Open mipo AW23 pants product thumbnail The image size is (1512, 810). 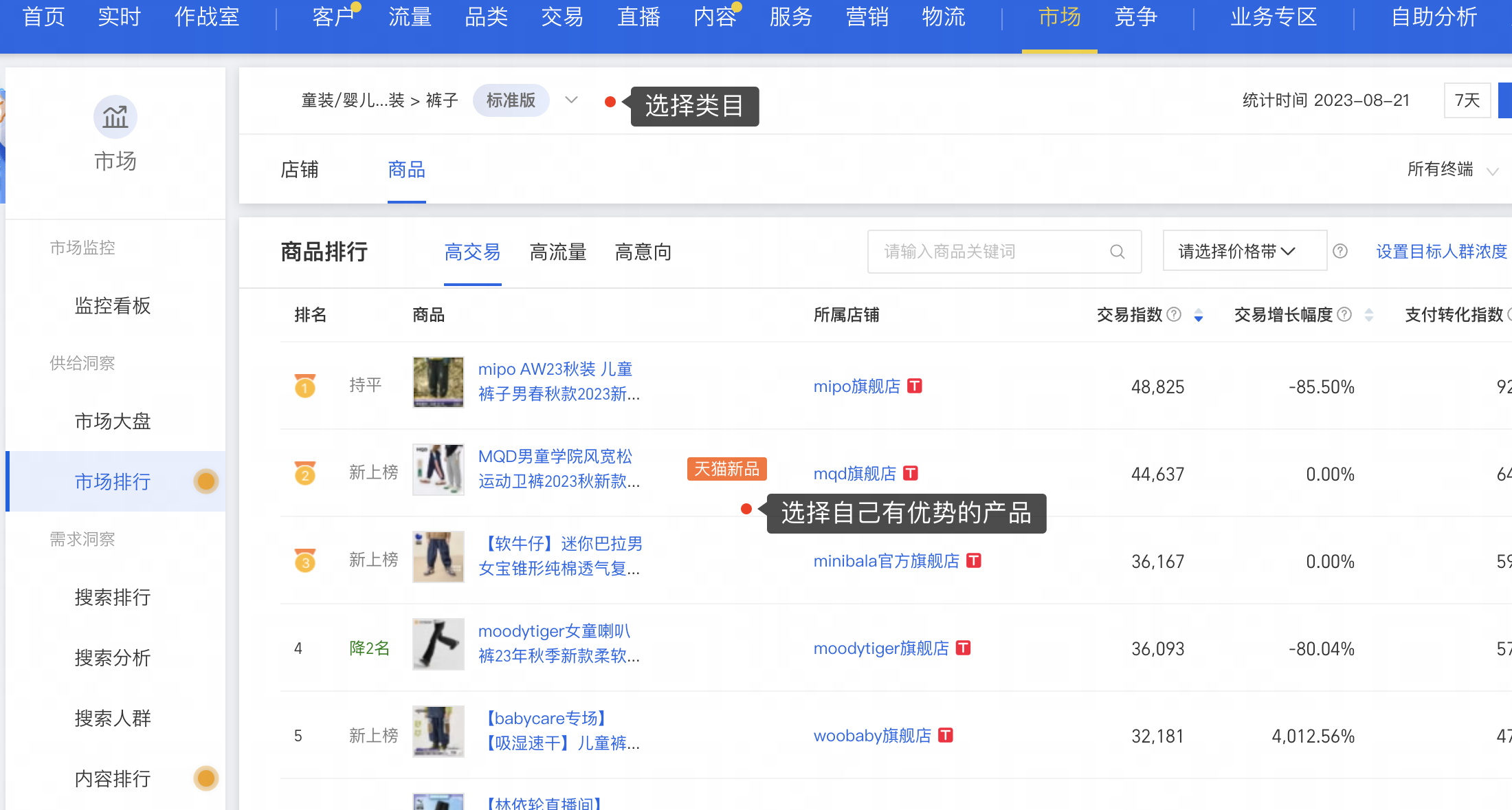tap(438, 382)
